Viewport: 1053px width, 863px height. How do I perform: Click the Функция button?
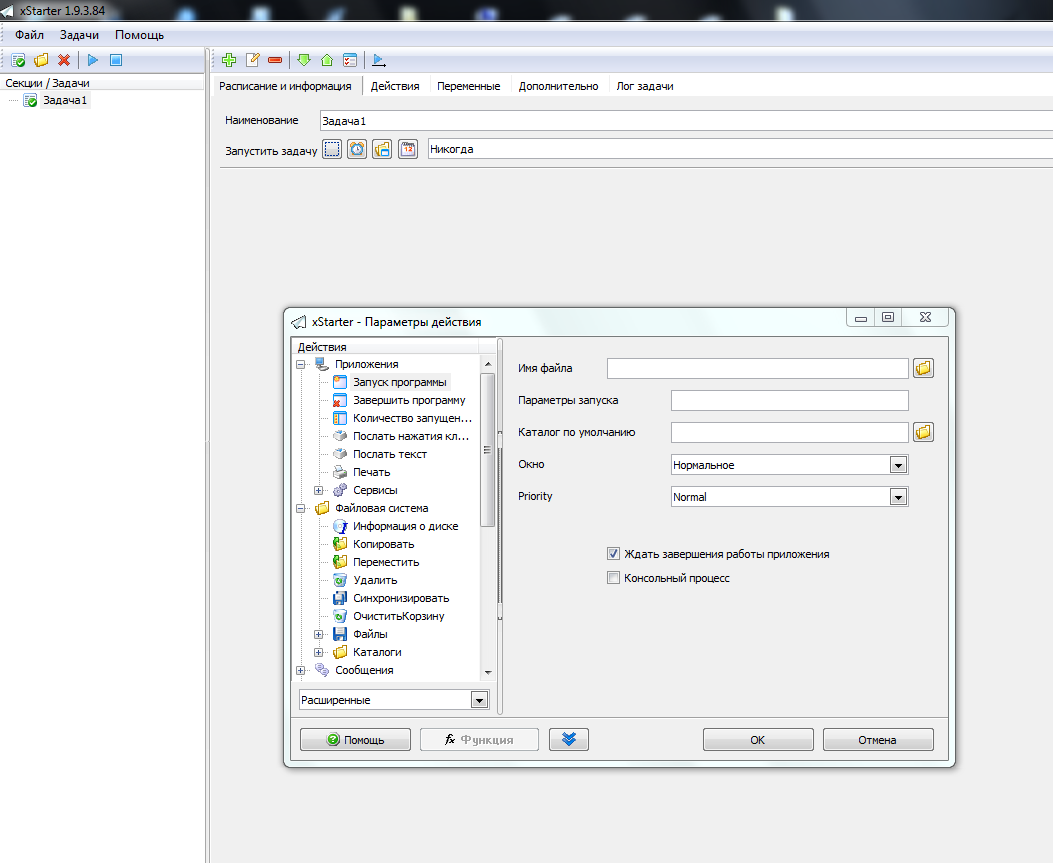(479, 739)
